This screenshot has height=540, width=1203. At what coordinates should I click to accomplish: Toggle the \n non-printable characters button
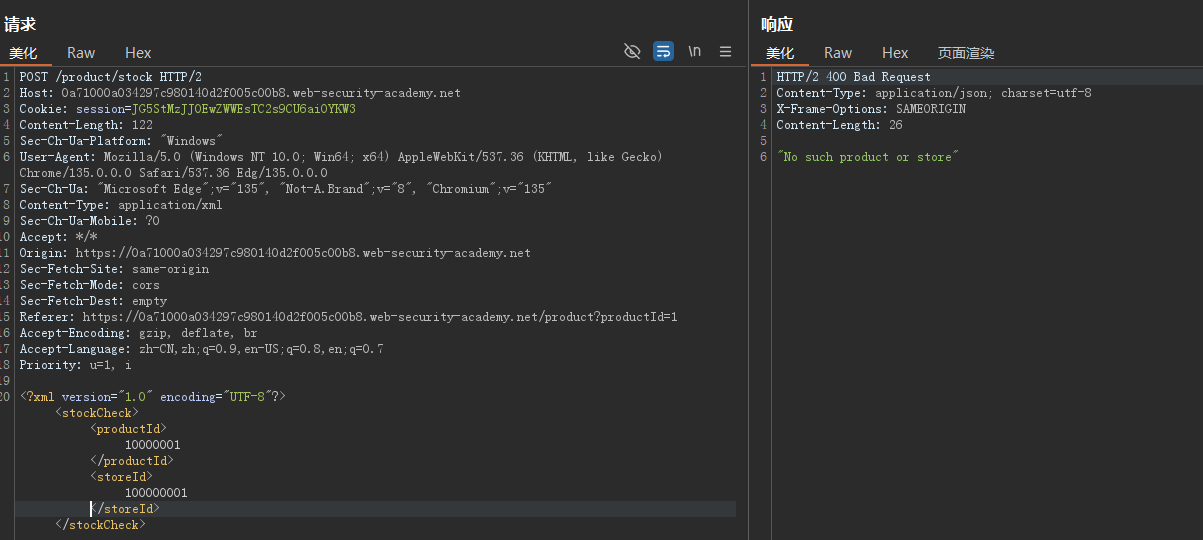click(695, 51)
